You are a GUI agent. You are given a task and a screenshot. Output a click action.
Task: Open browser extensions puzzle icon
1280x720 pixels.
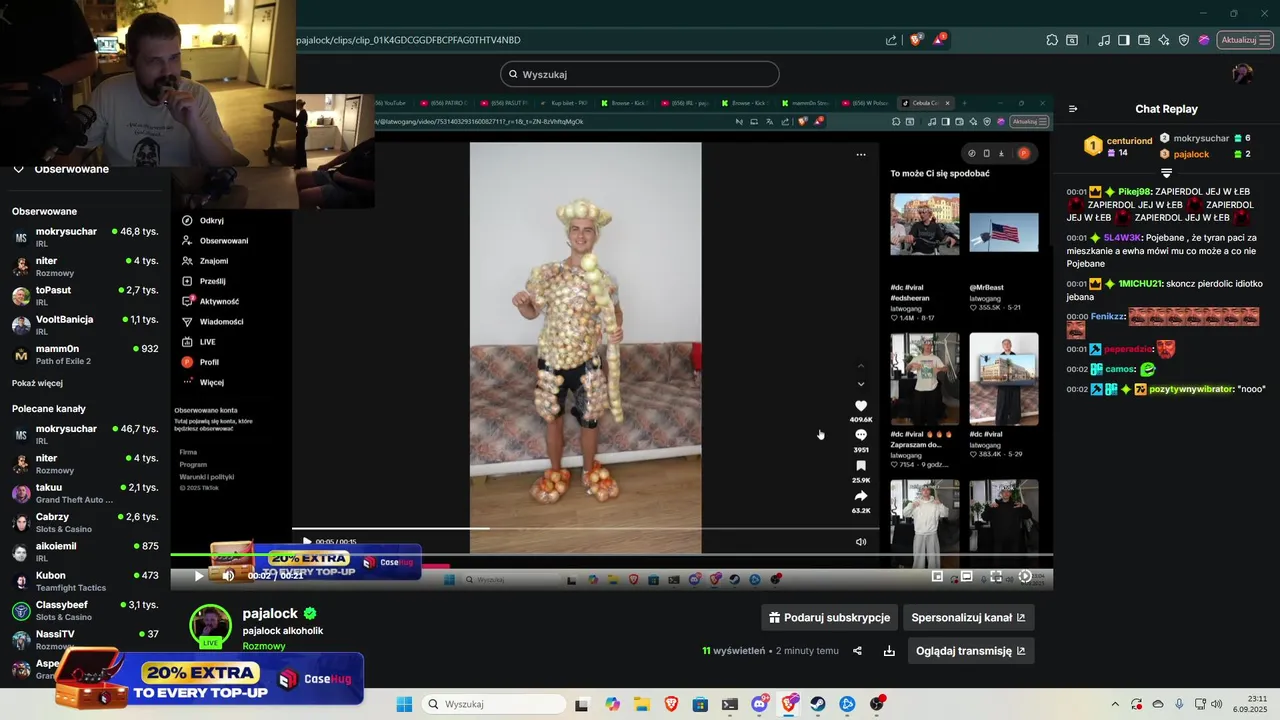[x=1052, y=40]
